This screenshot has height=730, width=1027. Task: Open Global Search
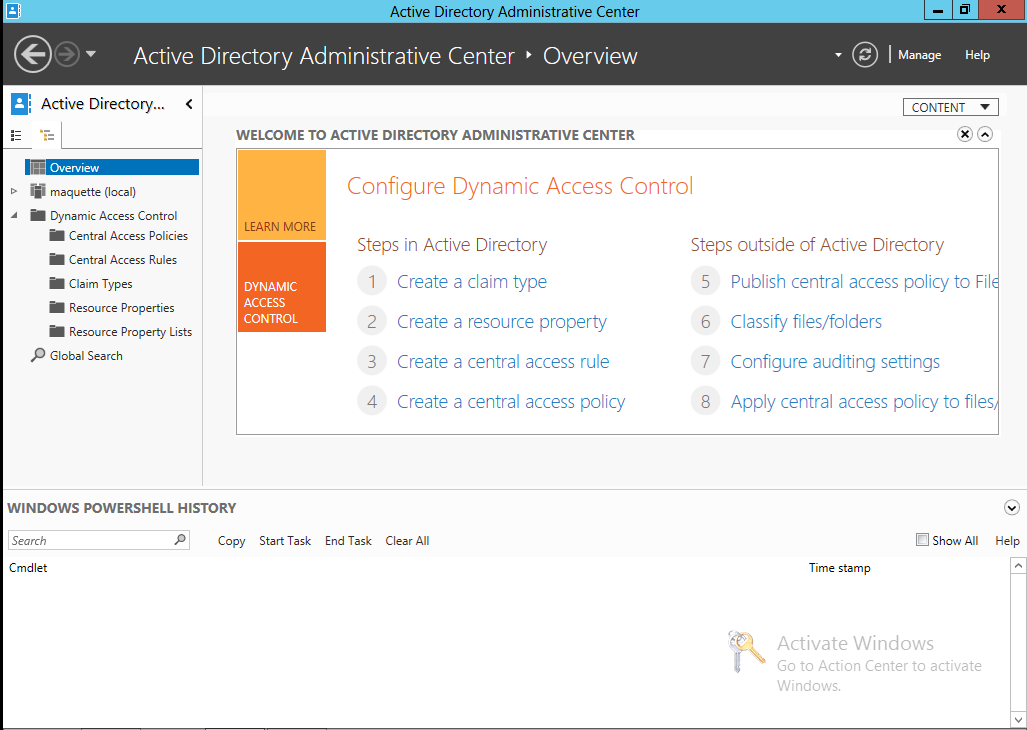click(86, 356)
